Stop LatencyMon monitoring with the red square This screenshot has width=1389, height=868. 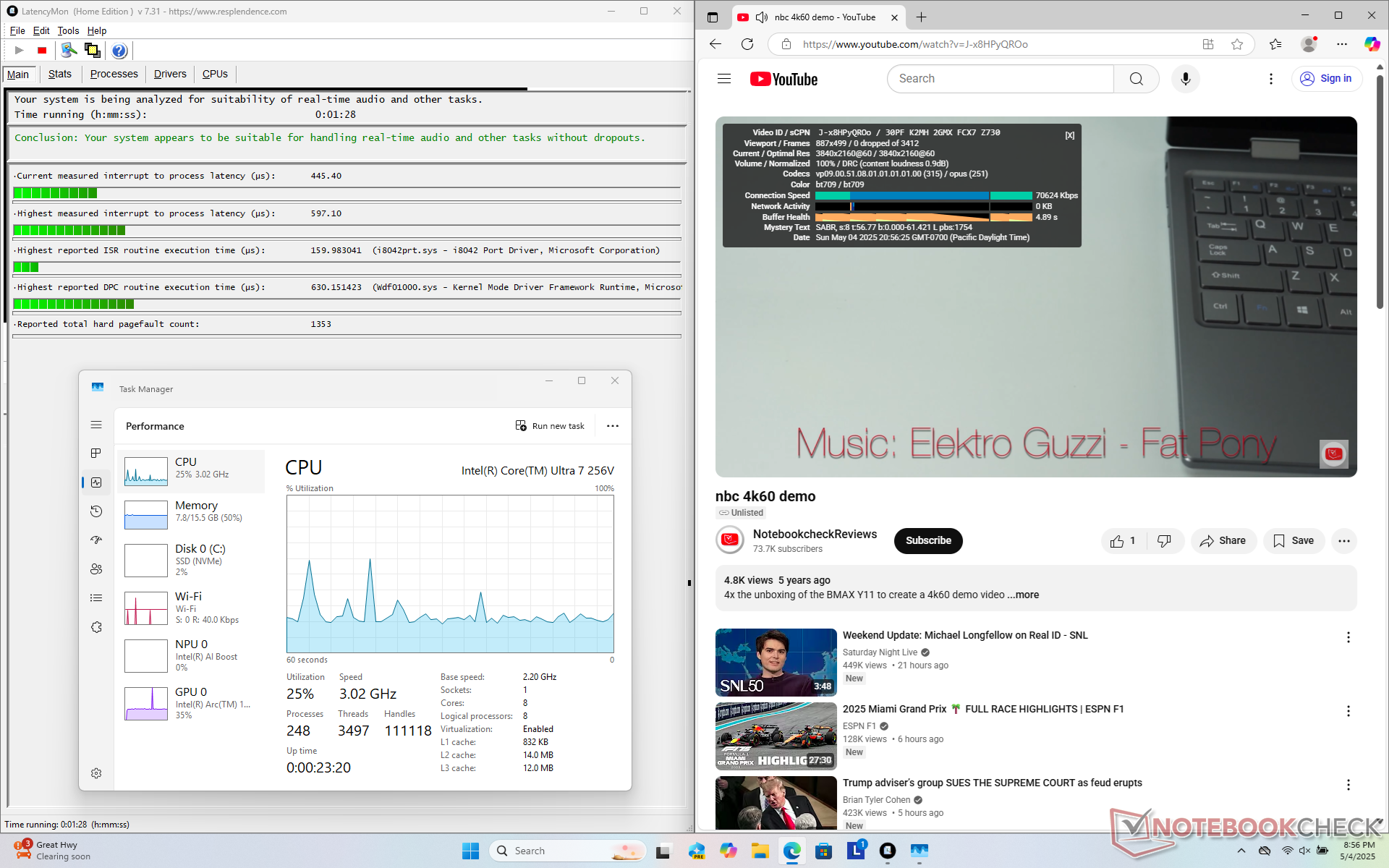[x=42, y=50]
